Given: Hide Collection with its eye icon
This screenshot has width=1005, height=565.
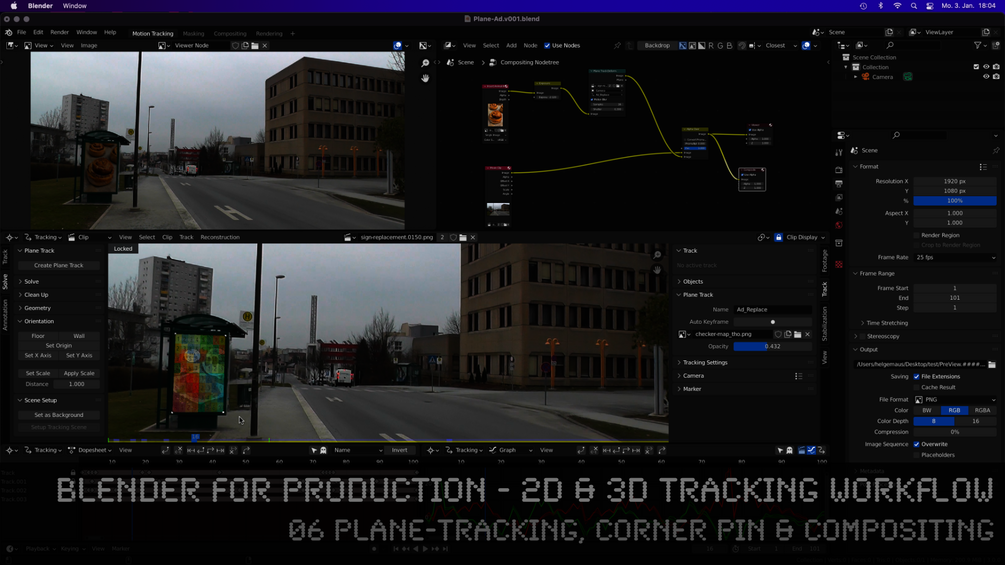Looking at the screenshot, I should 986,67.
